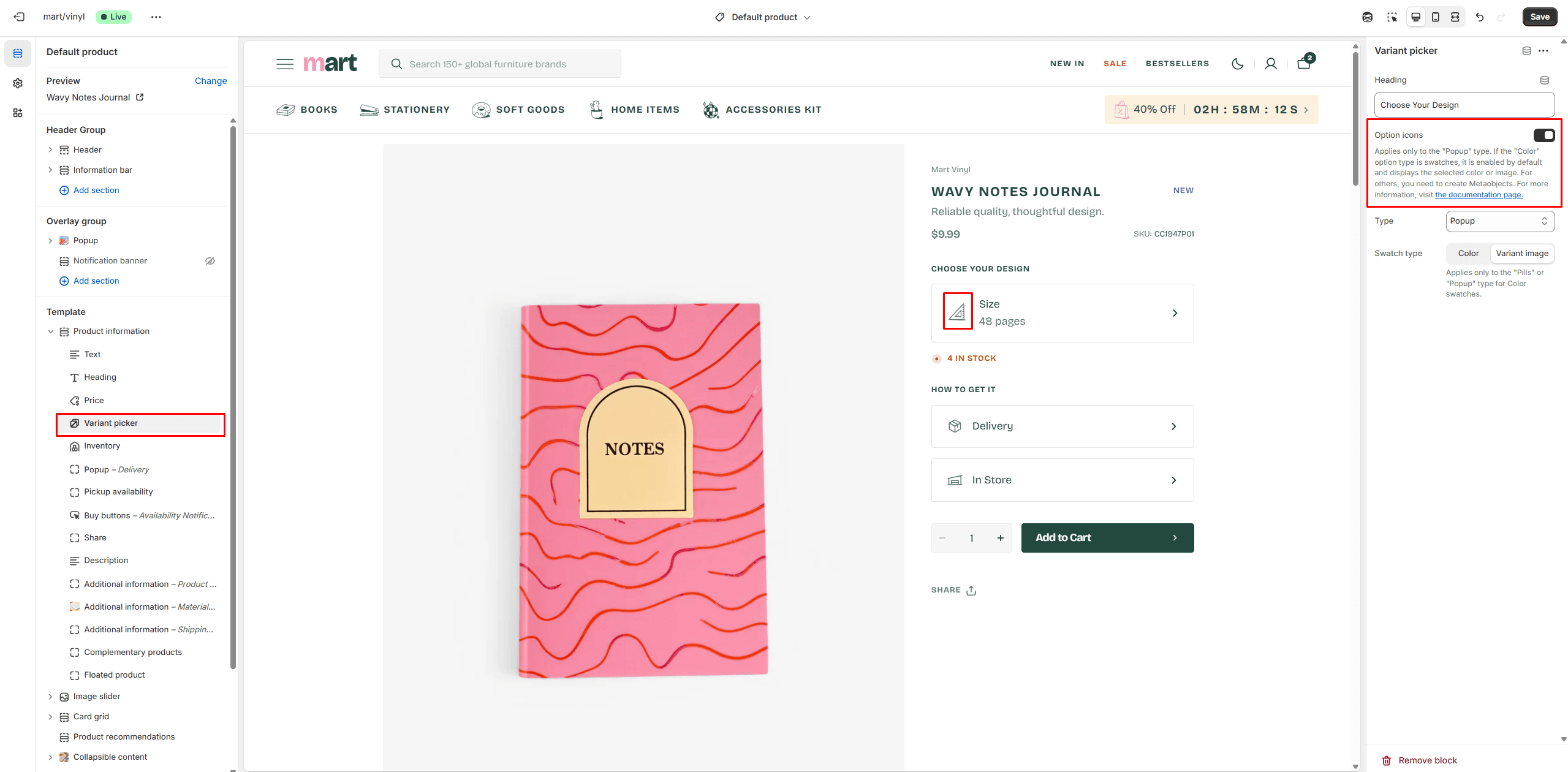Viewport: 1568px width, 772px height.
Task: Click the undo arrow icon
Action: point(1479,17)
